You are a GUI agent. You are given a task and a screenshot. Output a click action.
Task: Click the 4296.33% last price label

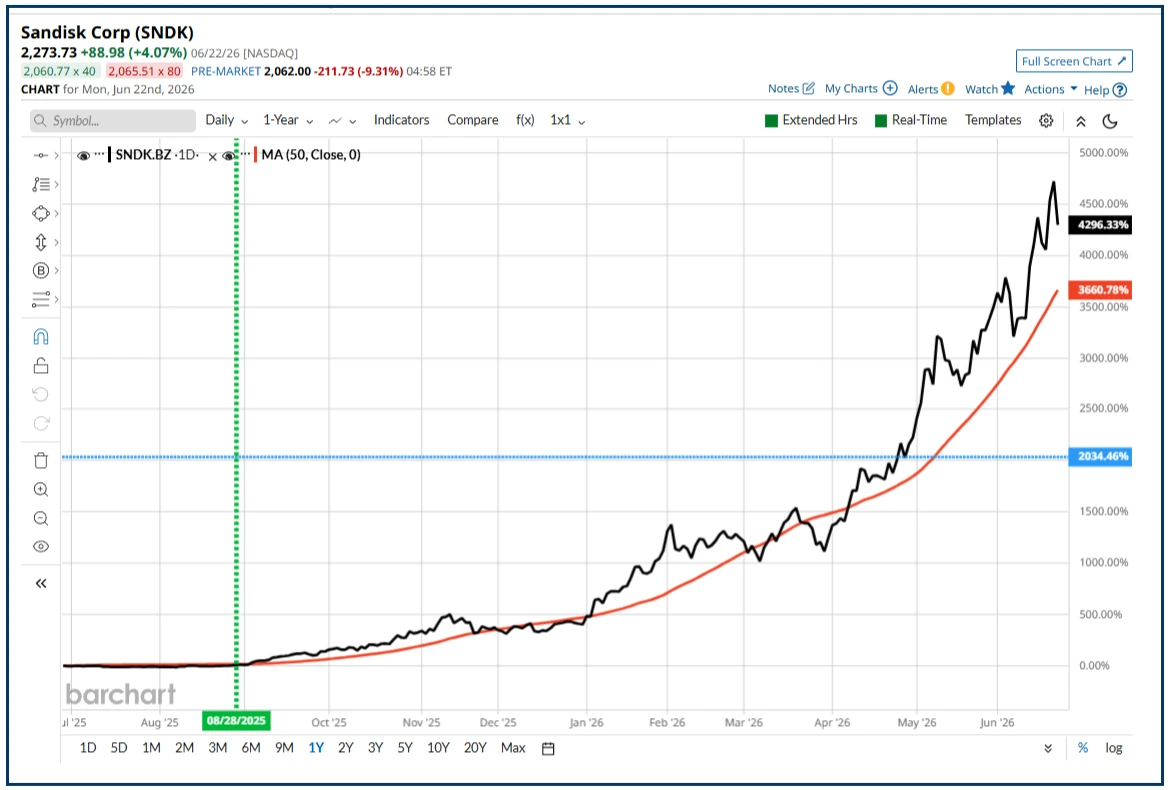pyautogui.click(x=1100, y=225)
